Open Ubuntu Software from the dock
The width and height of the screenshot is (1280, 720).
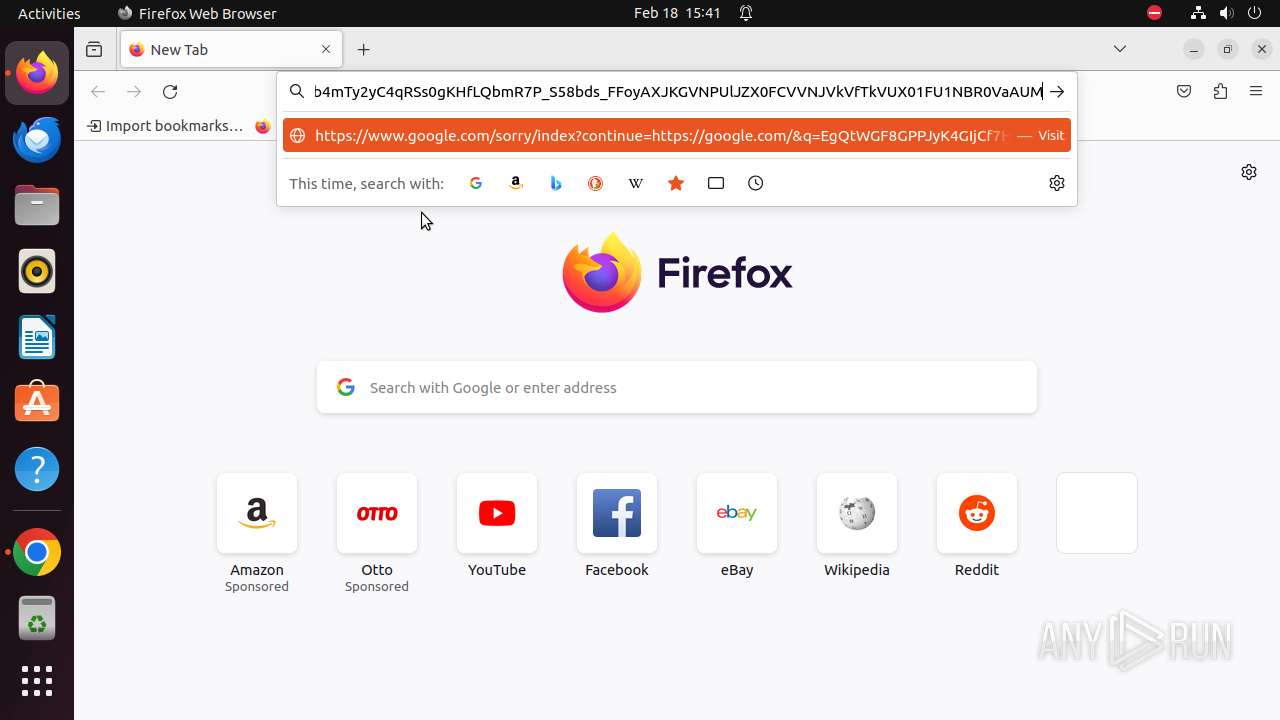(37, 403)
